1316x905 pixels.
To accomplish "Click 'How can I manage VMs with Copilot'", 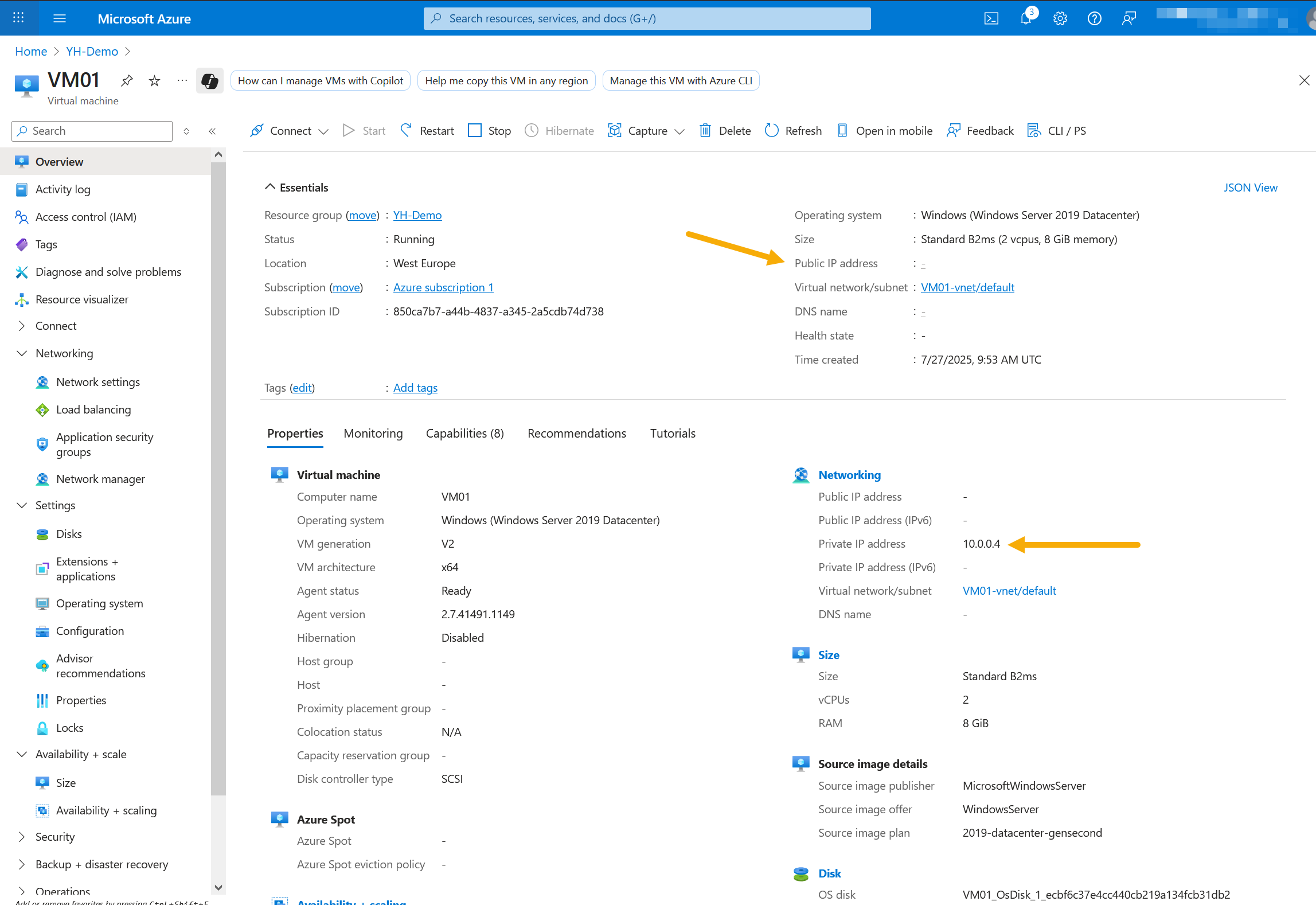I will point(321,80).
